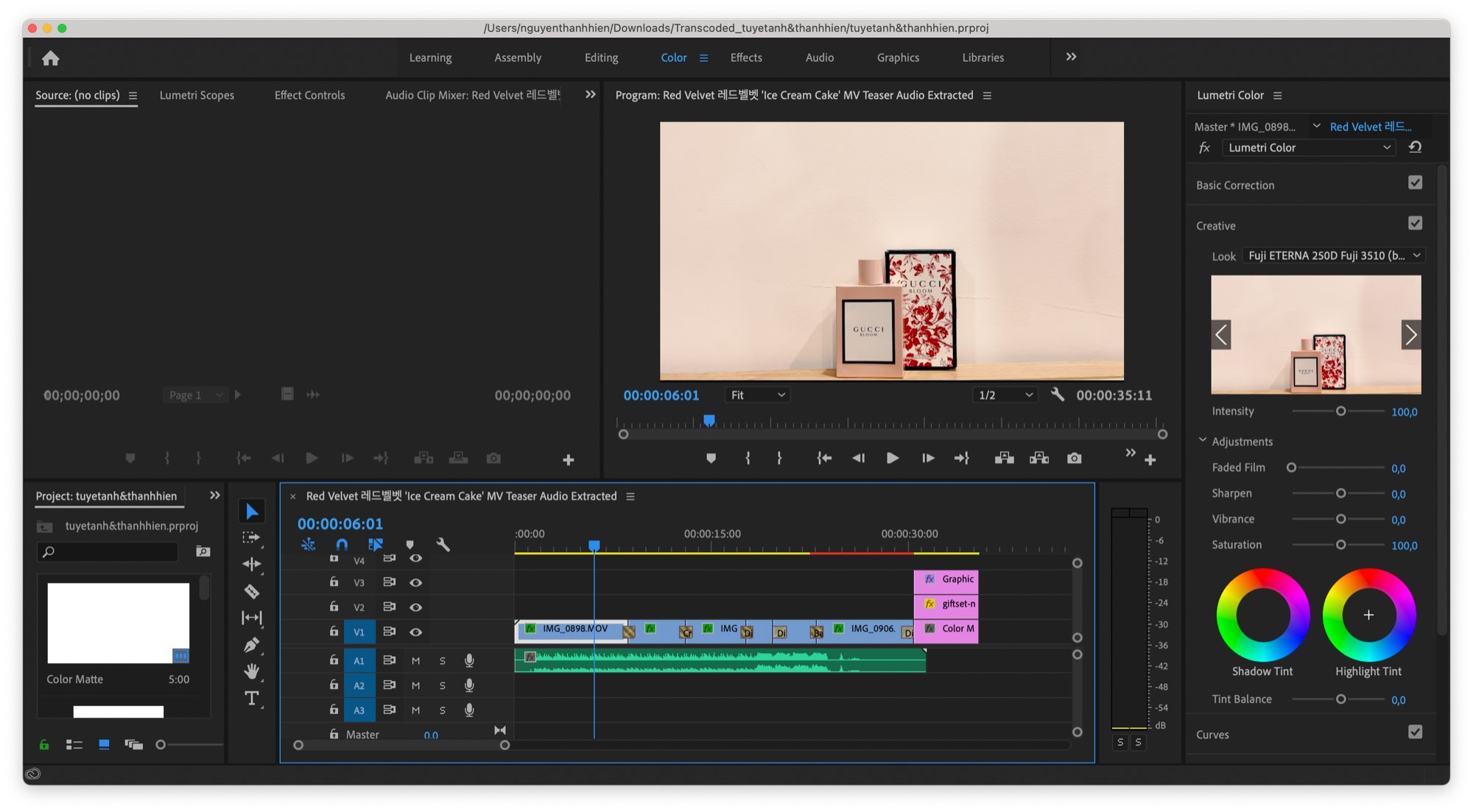Open the Lumetri Scopes tab
This screenshot has height=812, width=1473.
tap(197, 95)
